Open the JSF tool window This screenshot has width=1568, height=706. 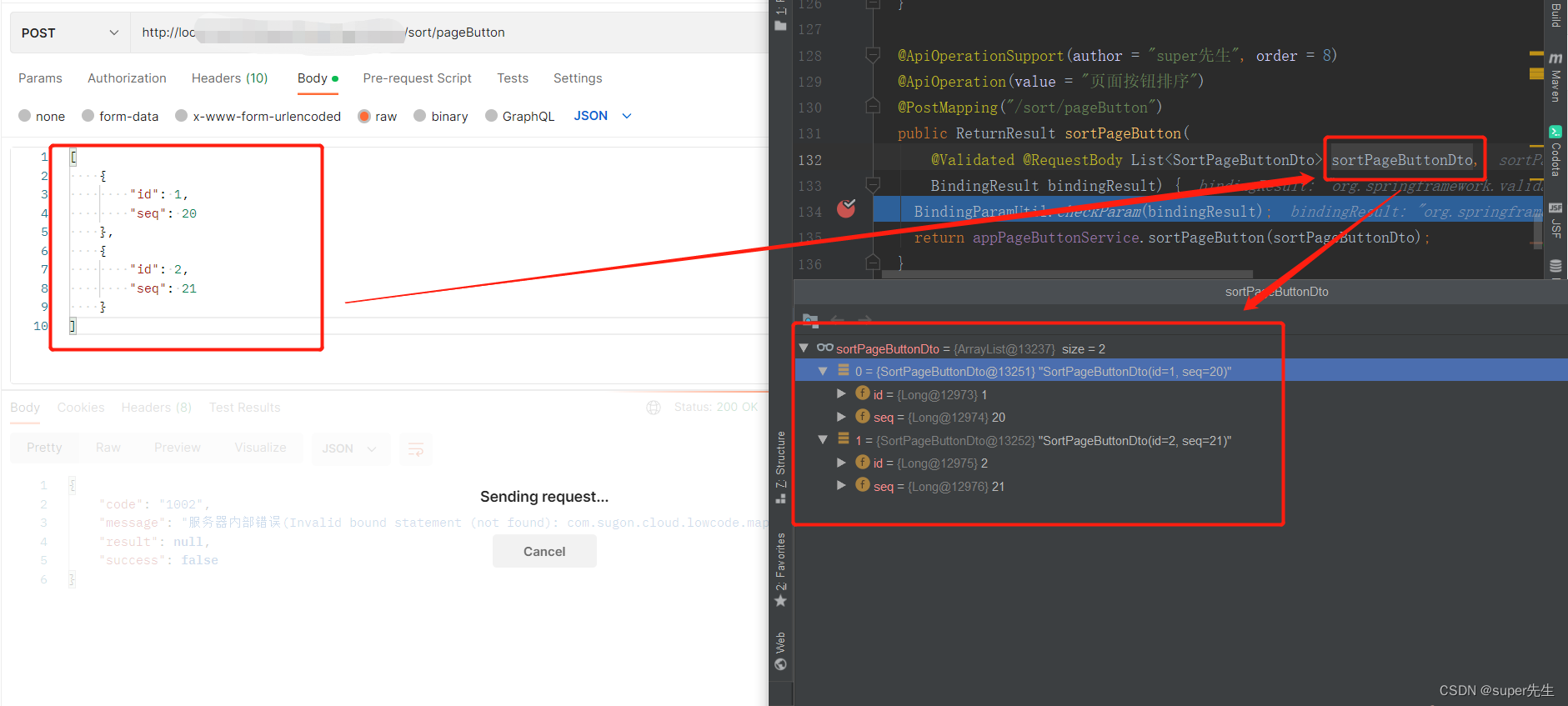pyautogui.click(x=1555, y=220)
